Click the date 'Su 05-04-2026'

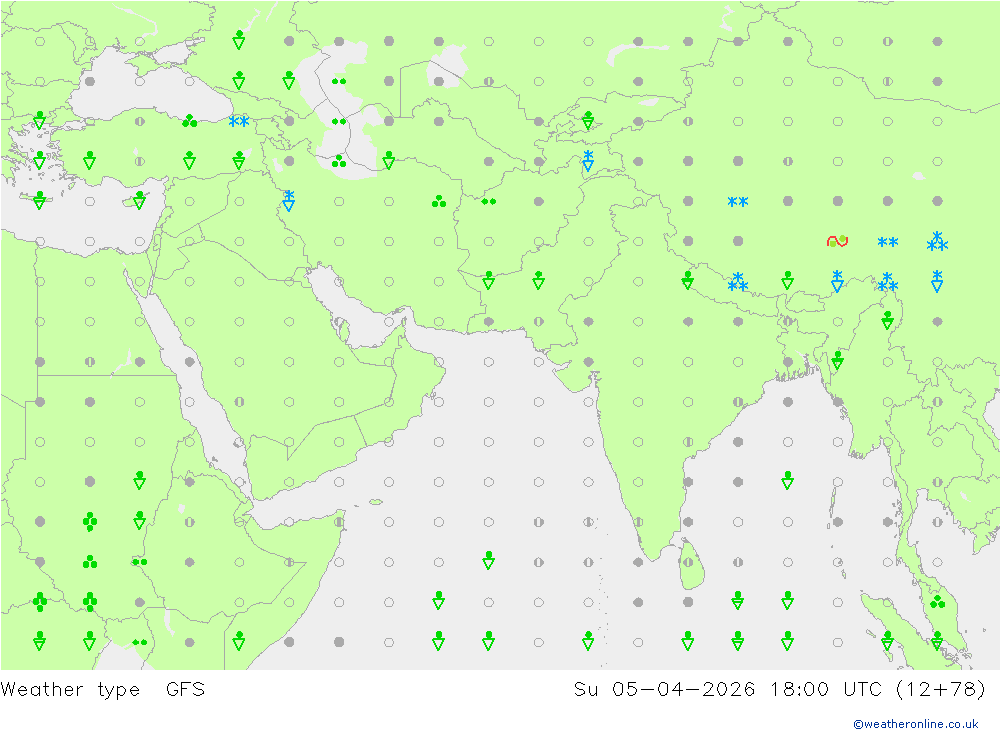664,690
